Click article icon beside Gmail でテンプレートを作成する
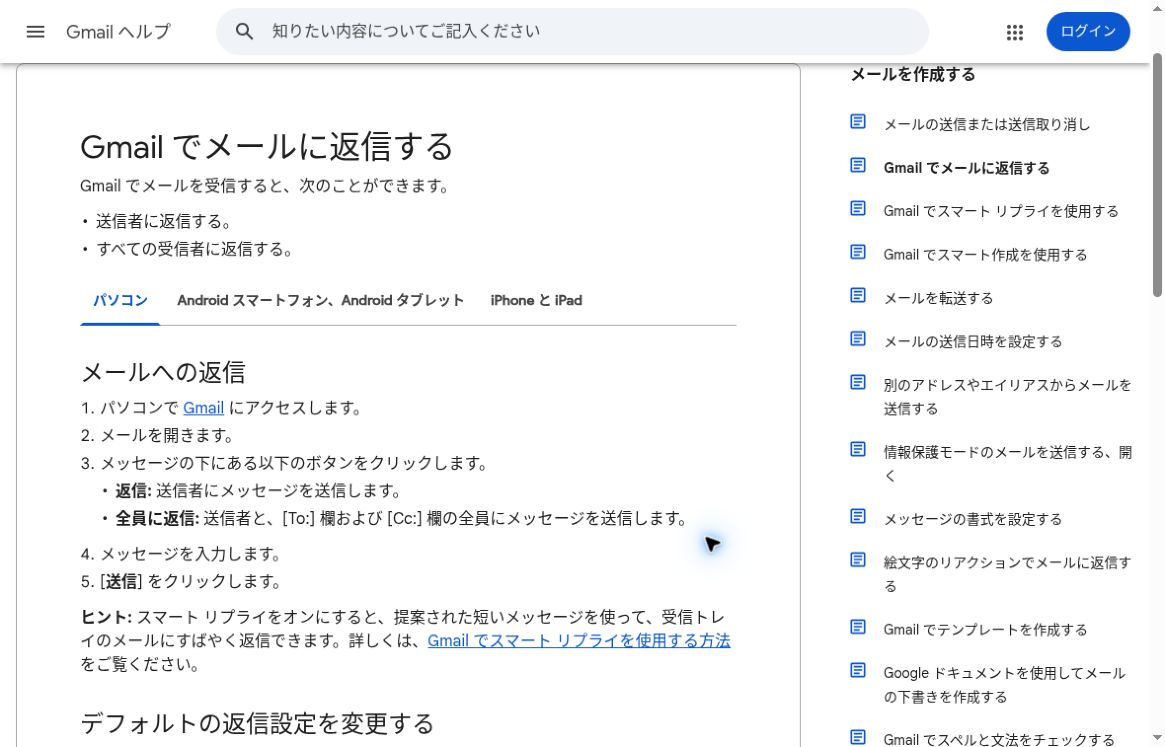 coord(857,627)
